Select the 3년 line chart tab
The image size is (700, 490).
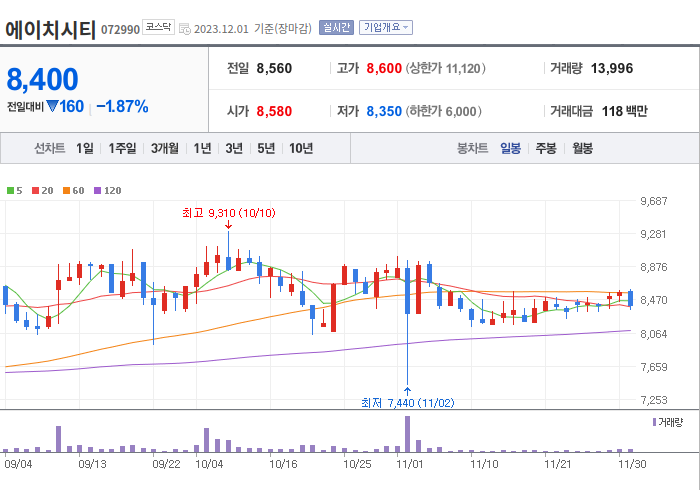pos(234,148)
